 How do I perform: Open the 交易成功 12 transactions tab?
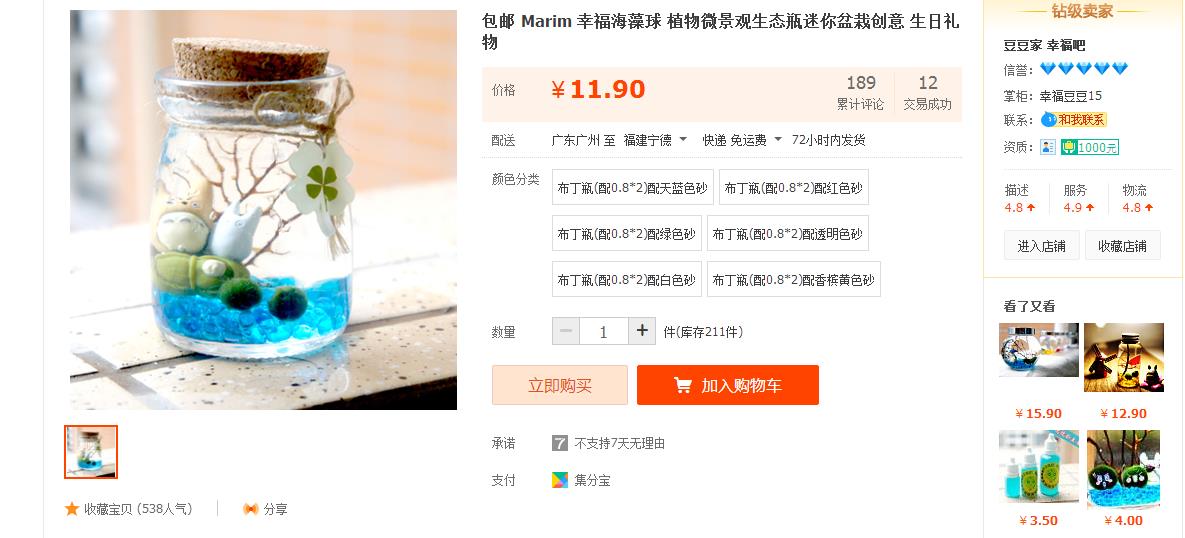point(927,94)
